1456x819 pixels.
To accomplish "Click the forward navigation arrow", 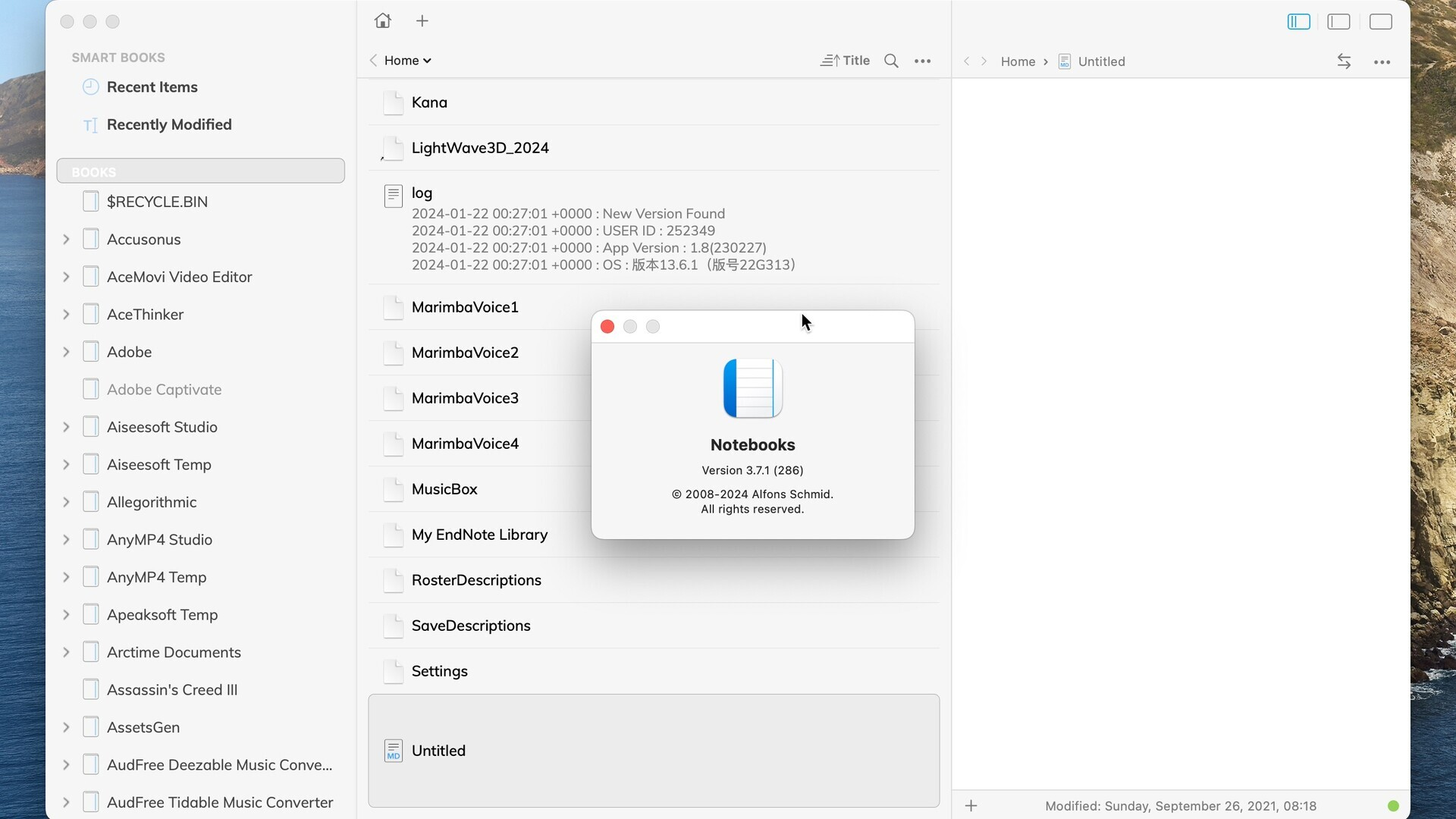I will (984, 61).
